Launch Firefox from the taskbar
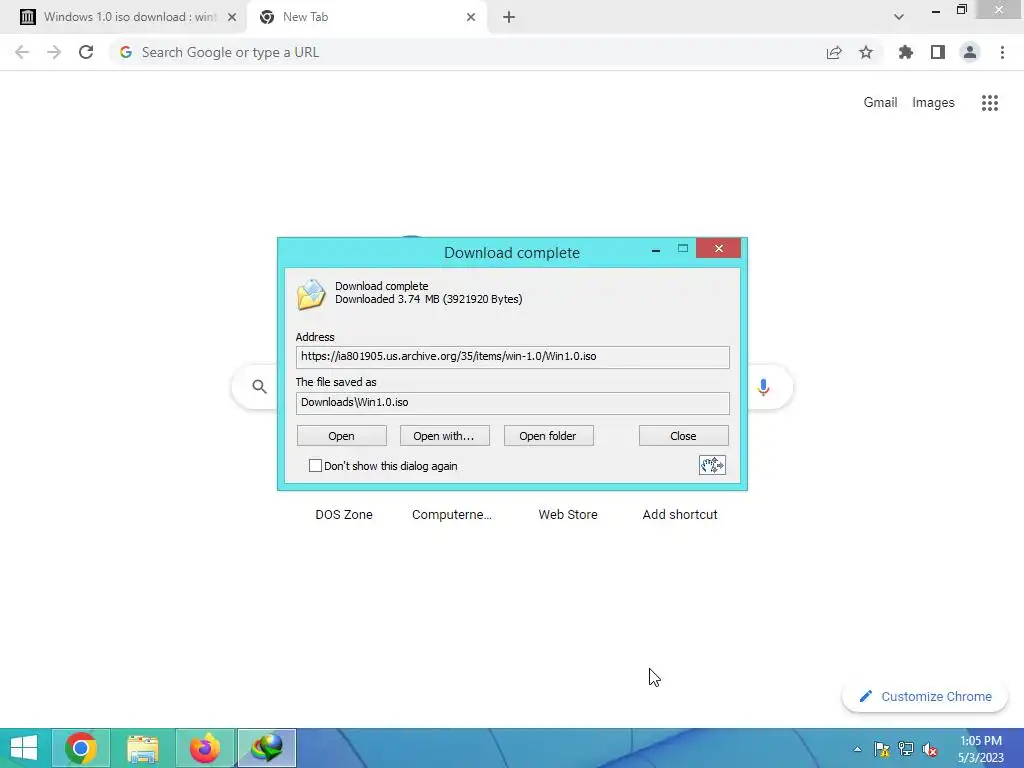Viewport: 1024px width, 768px height. [x=205, y=748]
